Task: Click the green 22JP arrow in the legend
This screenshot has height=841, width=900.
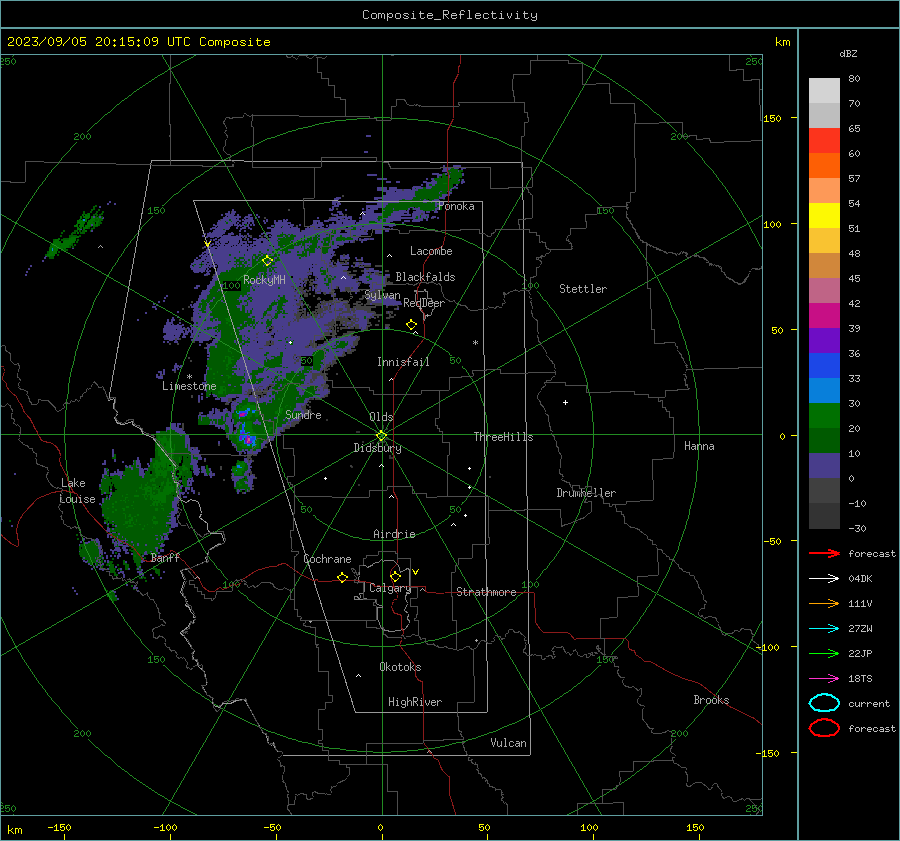Action: point(824,653)
